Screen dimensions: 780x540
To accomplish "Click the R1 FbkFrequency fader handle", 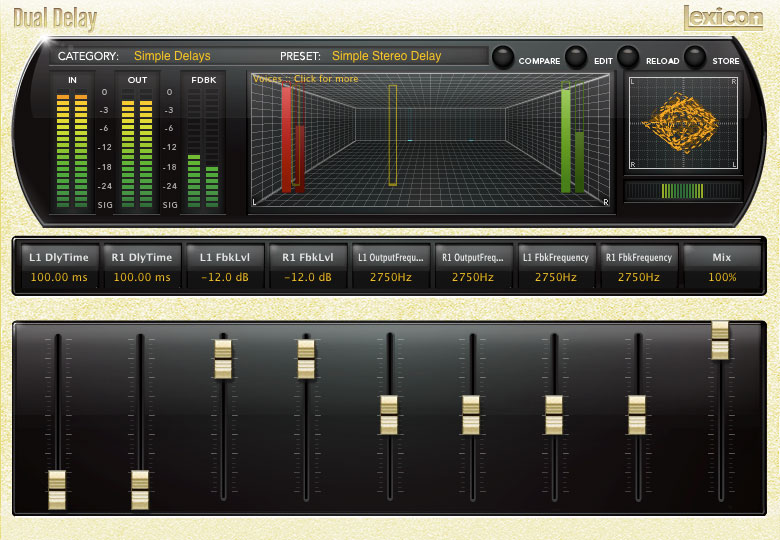I will [x=637, y=415].
